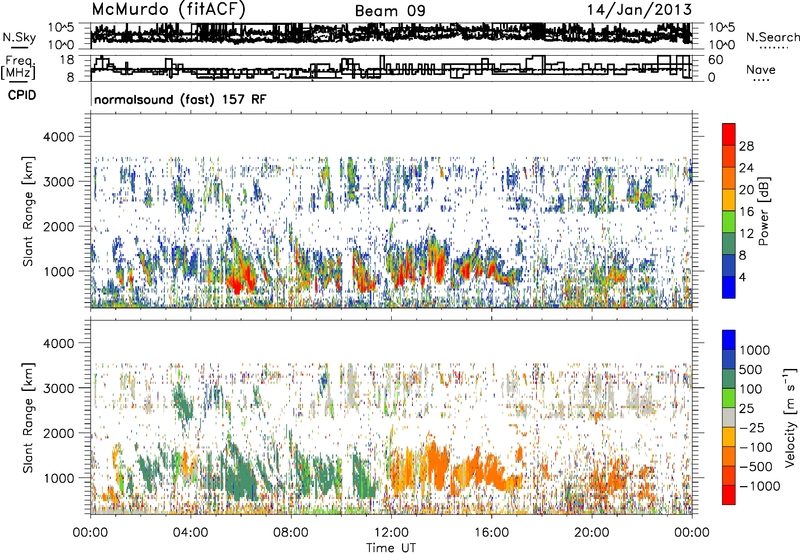Click the 'McMurdo (fitACF)' title text

[168, 10]
